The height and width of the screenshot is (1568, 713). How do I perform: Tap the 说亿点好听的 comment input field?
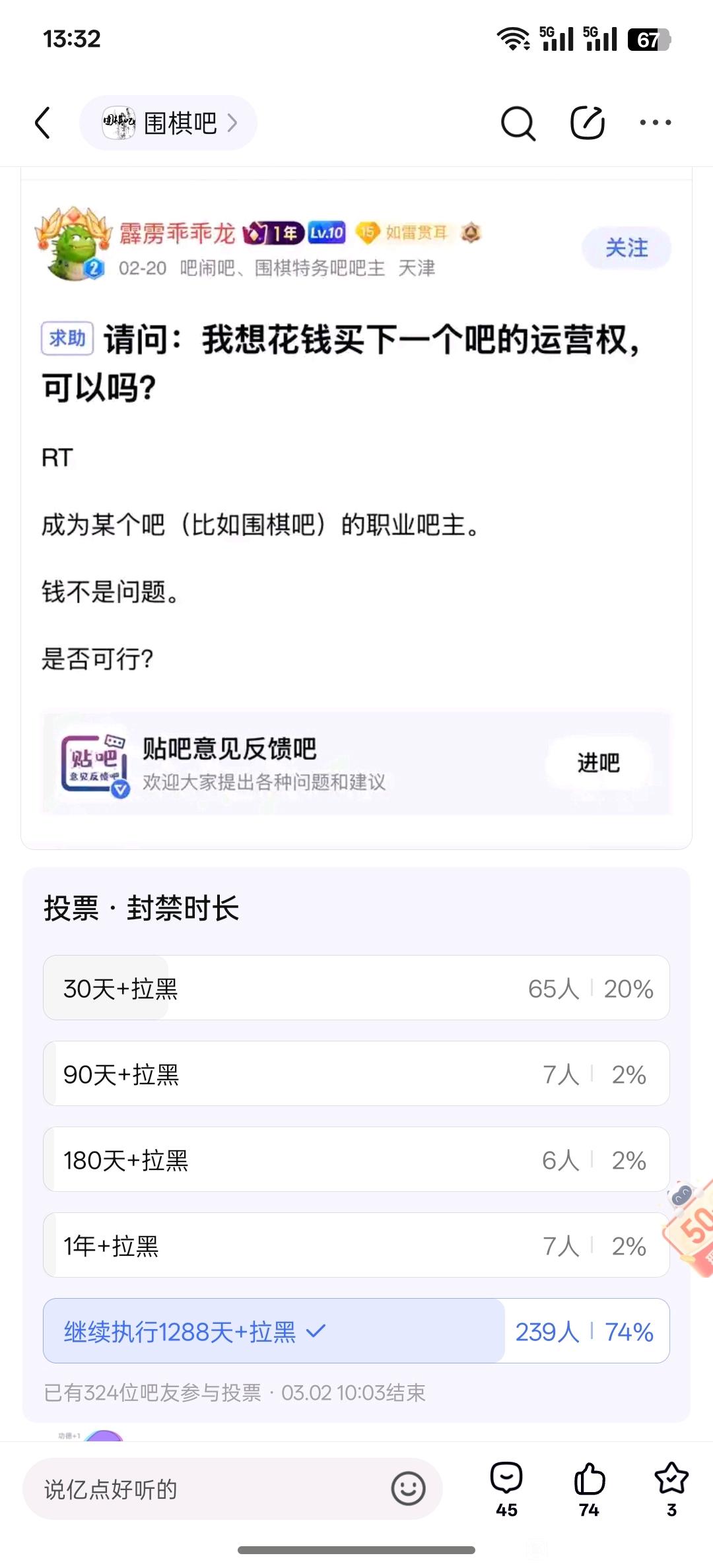pos(198,1489)
